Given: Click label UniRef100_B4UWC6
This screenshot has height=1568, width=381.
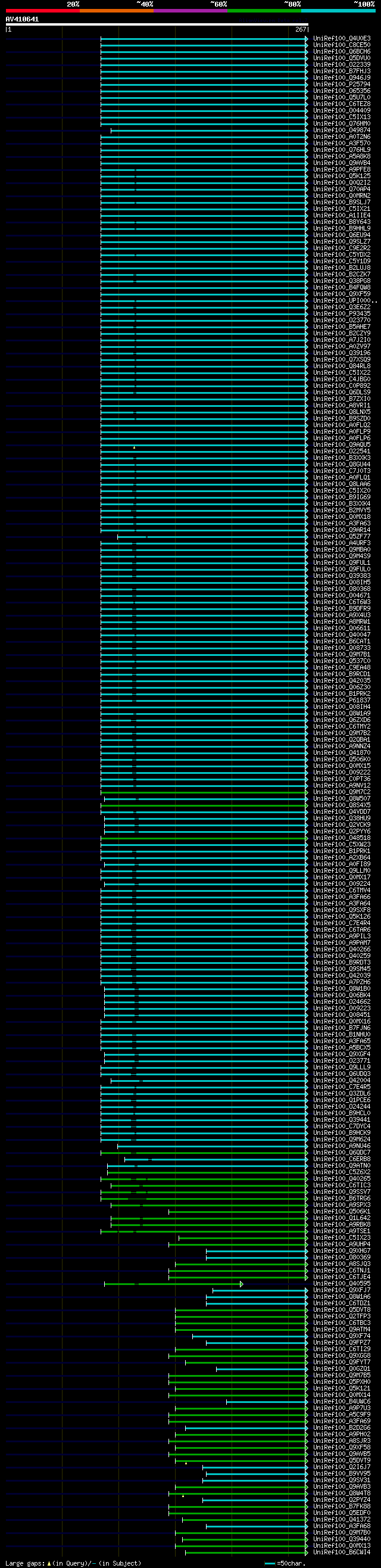Looking at the screenshot, I should [342, 1401].
